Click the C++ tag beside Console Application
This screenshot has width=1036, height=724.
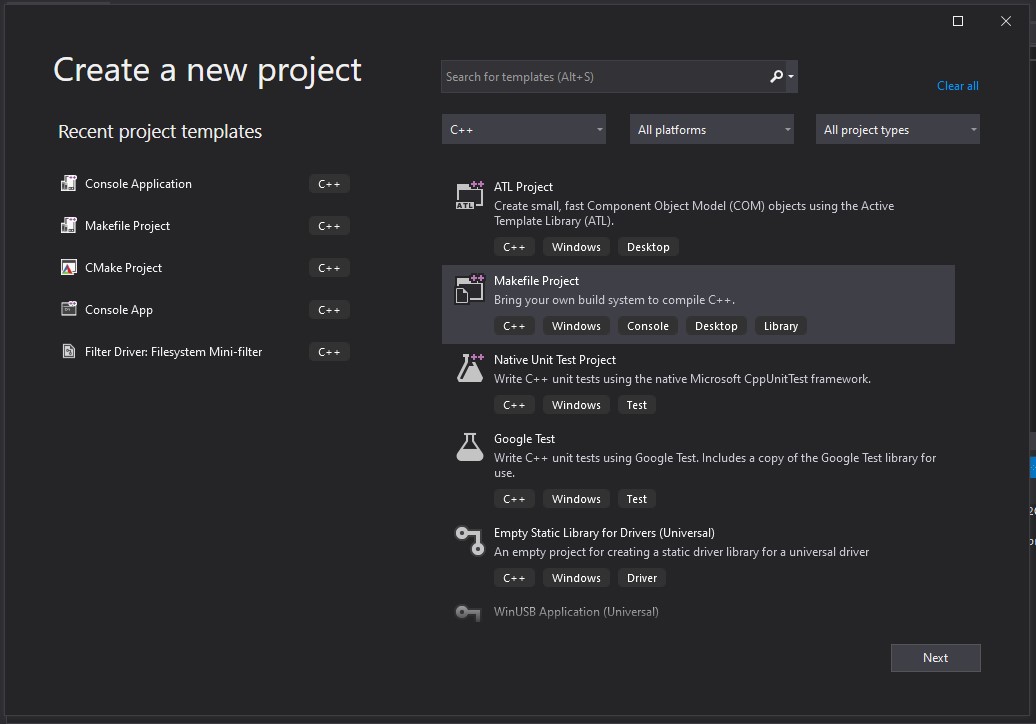point(329,184)
